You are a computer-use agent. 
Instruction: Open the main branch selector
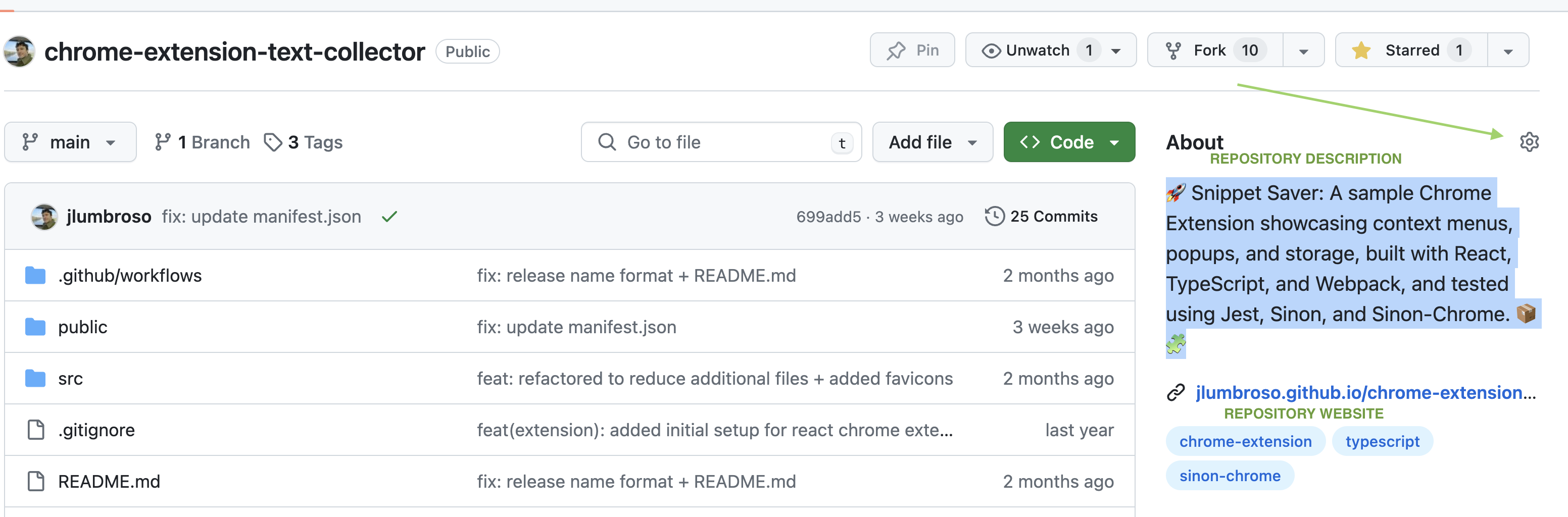point(70,142)
